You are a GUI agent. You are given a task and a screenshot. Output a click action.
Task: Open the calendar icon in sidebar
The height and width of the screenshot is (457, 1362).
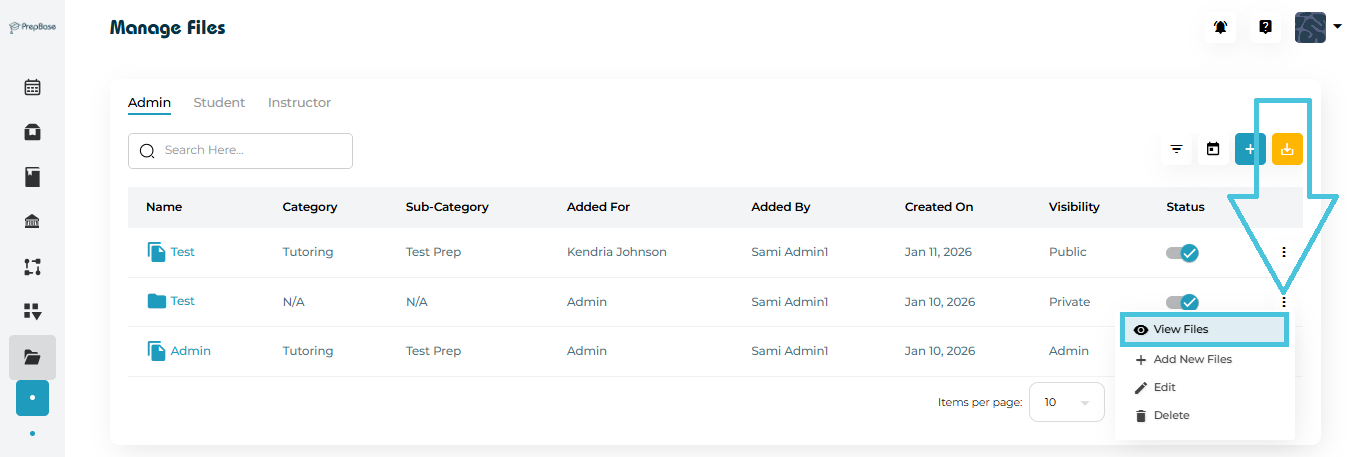click(x=32, y=87)
